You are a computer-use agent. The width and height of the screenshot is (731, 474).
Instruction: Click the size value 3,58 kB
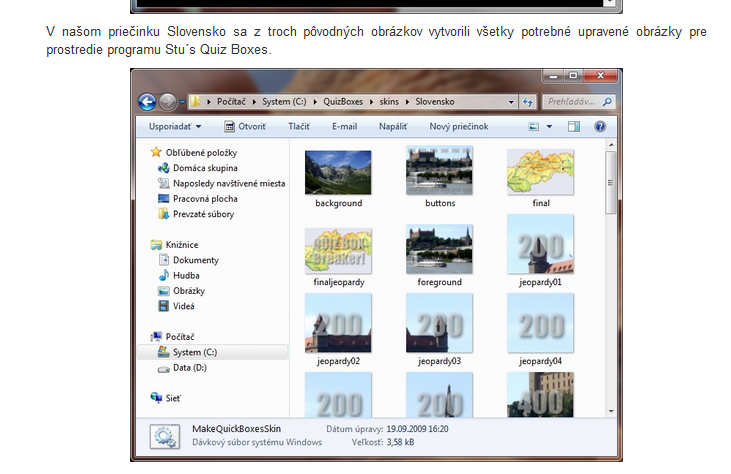coord(400,442)
